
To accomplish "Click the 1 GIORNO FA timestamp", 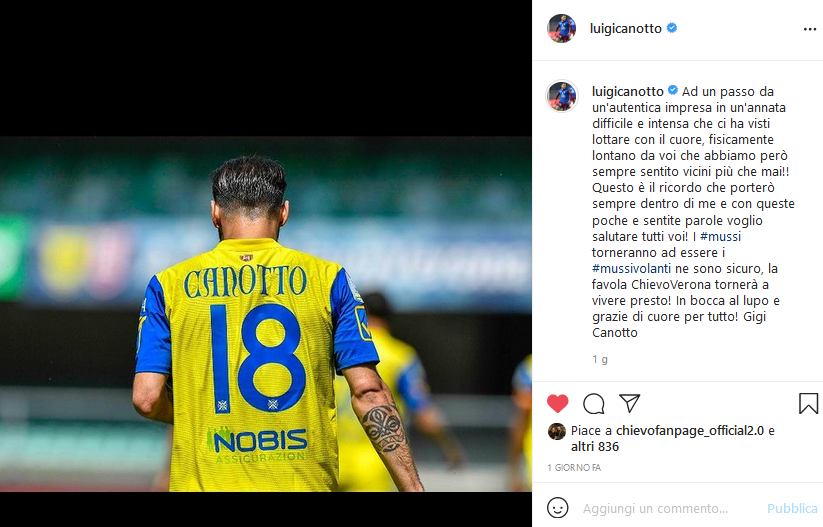I will 574,468.
